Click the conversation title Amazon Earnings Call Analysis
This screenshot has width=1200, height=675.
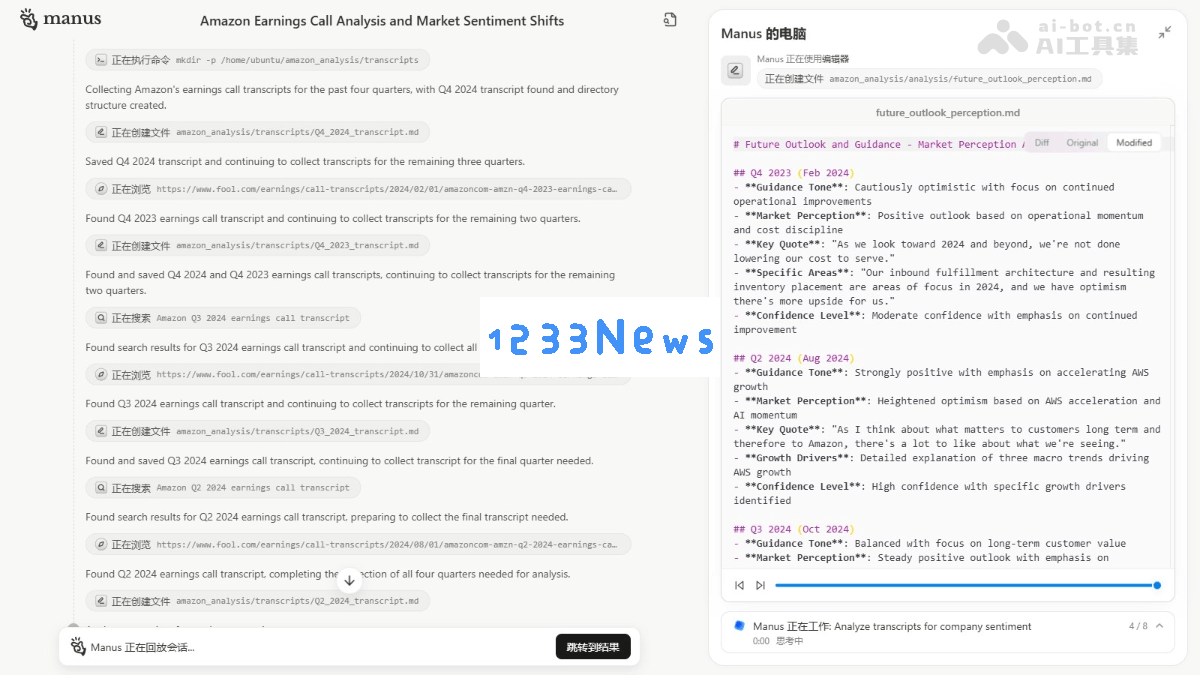coord(382,20)
